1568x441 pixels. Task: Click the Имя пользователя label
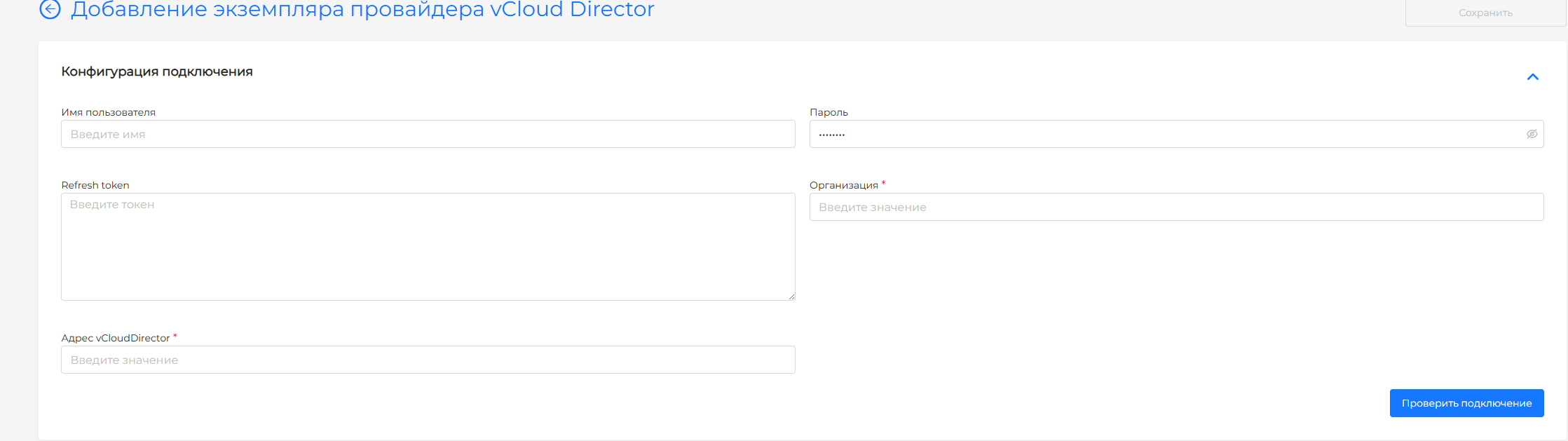(x=109, y=112)
